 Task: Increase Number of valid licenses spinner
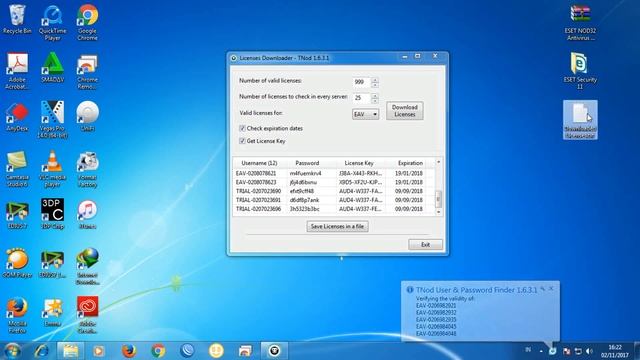tap(375, 79)
